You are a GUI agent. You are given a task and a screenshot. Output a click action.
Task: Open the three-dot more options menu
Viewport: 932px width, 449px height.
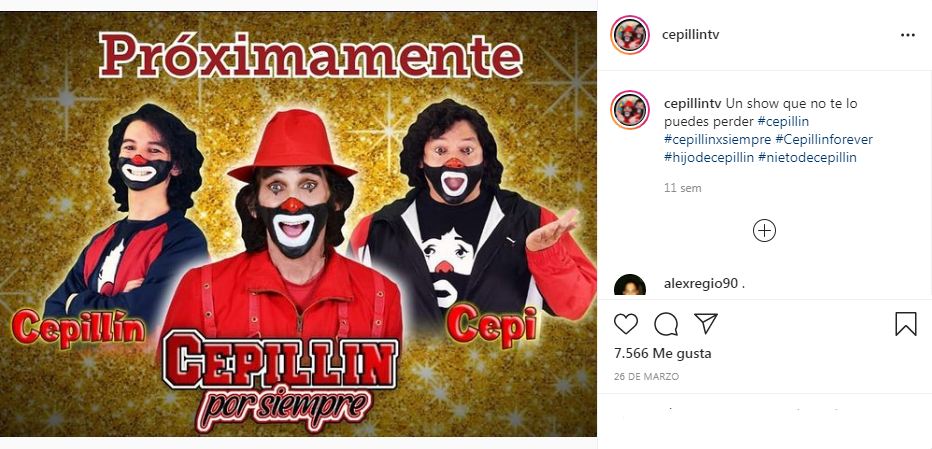[908, 35]
